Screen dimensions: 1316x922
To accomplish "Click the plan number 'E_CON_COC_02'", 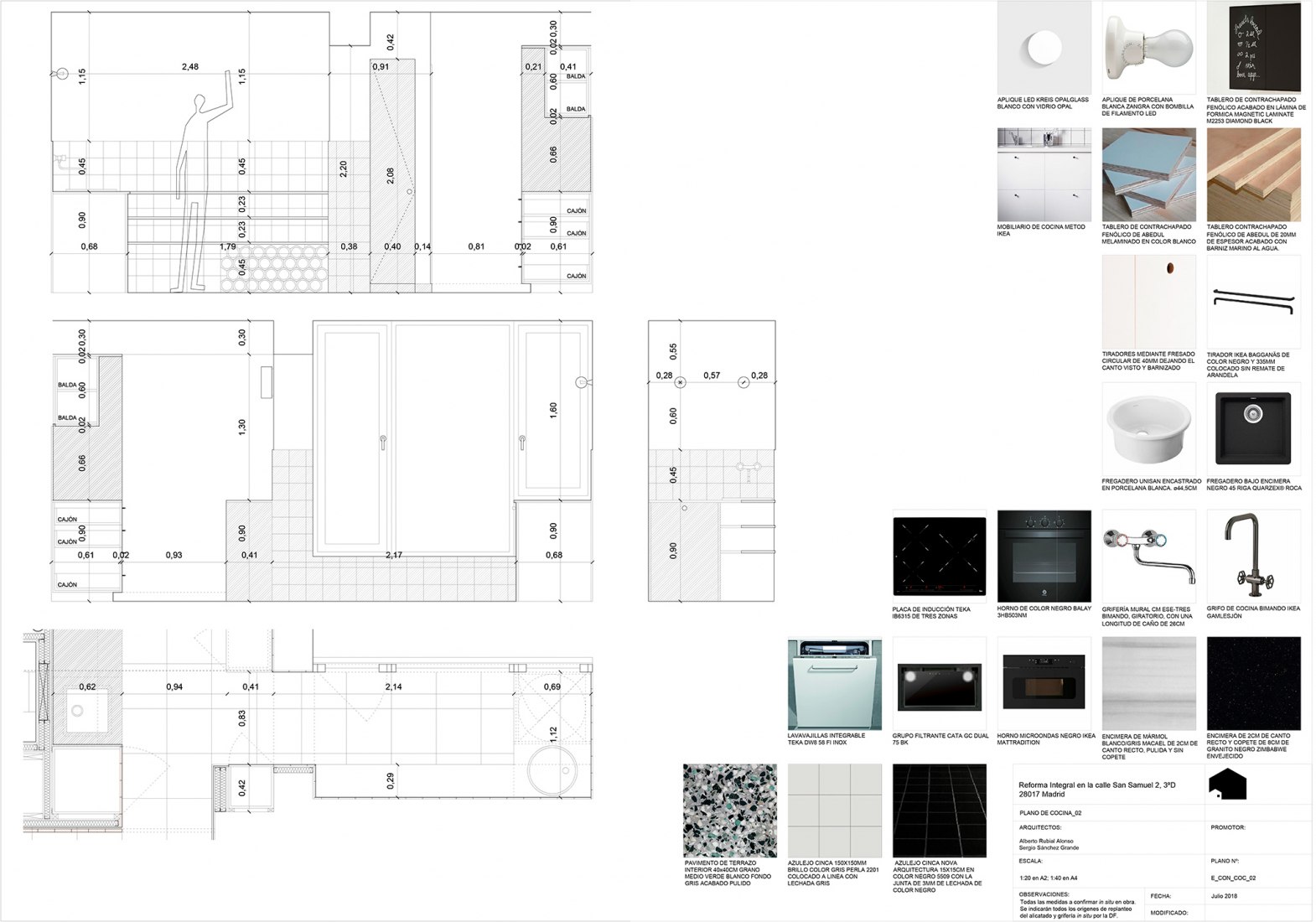I will [x=1233, y=878].
